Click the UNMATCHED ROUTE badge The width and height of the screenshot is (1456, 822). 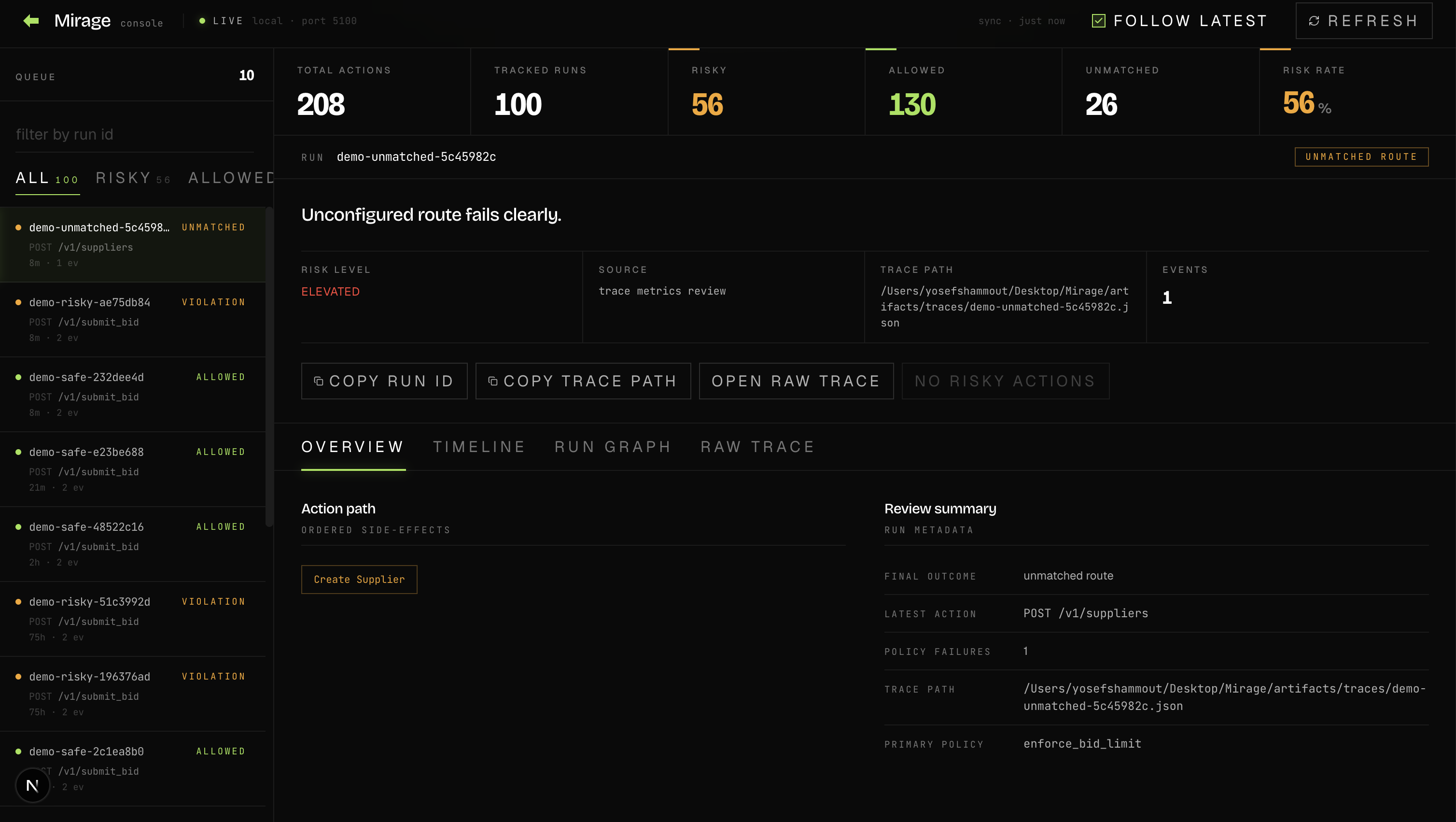[1361, 156]
